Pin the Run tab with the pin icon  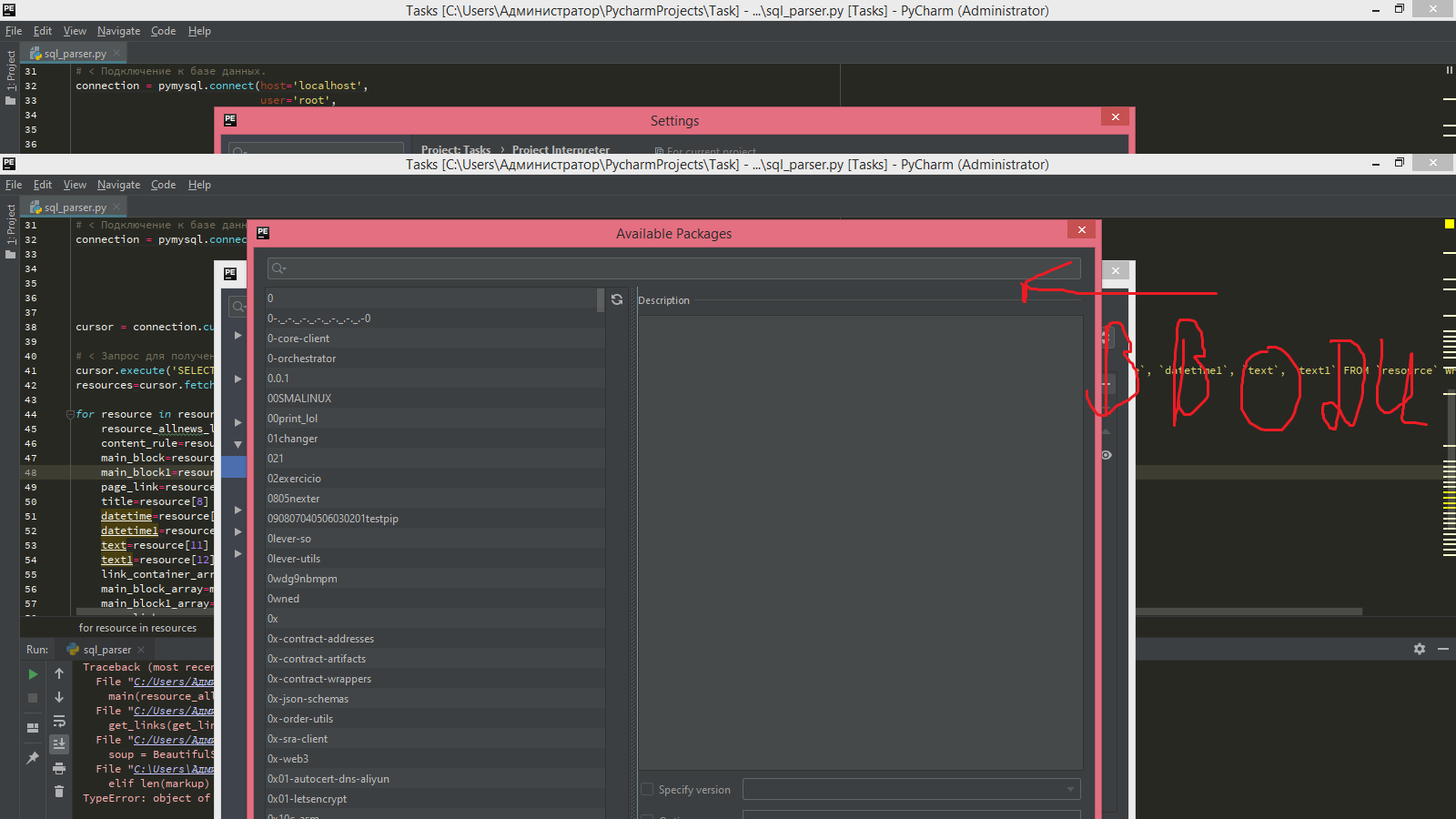tap(33, 757)
